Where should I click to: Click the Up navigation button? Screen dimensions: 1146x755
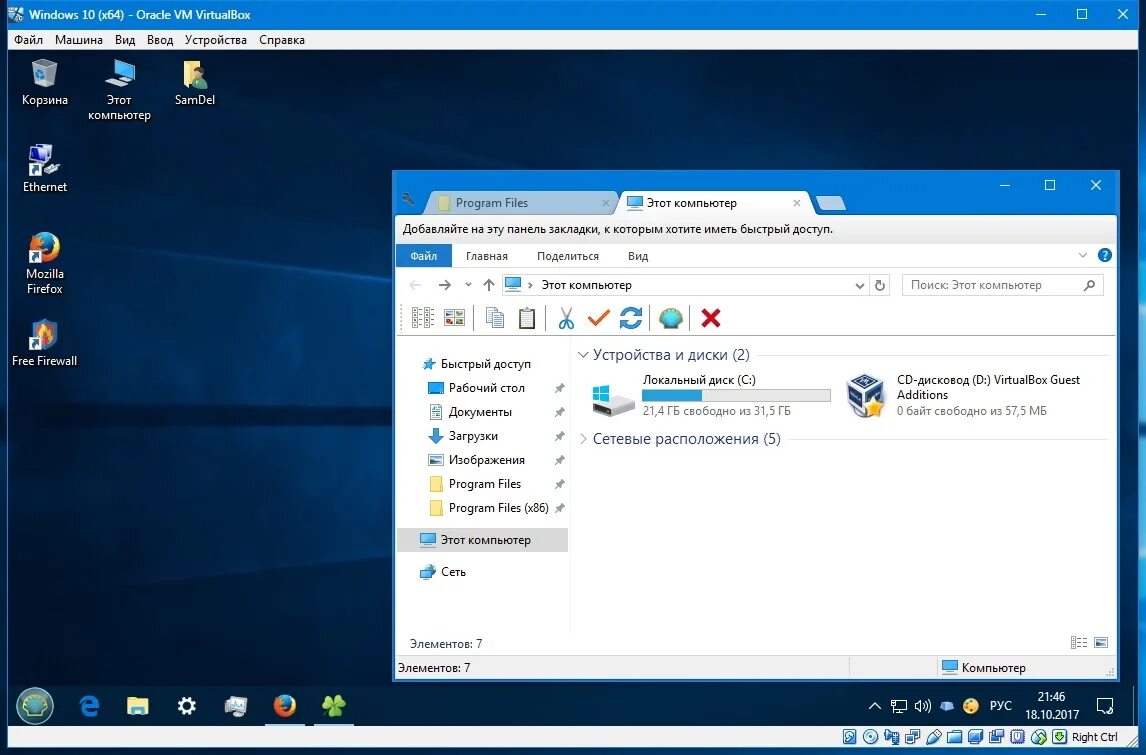click(489, 285)
